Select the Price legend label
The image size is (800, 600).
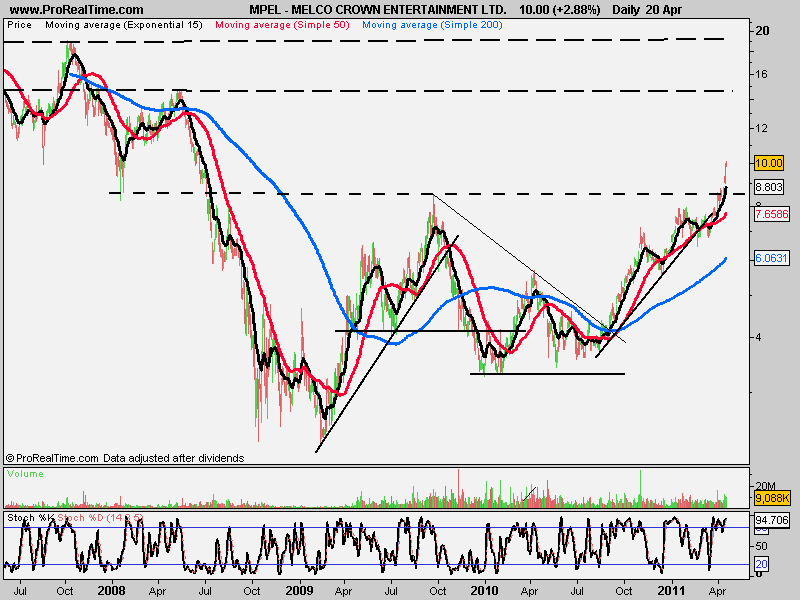click(x=19, y=25)
